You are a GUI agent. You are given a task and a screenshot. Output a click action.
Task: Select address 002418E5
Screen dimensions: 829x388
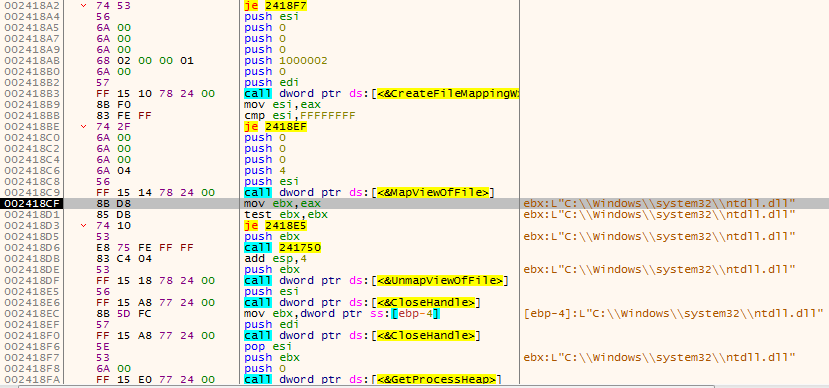(31, 291)
